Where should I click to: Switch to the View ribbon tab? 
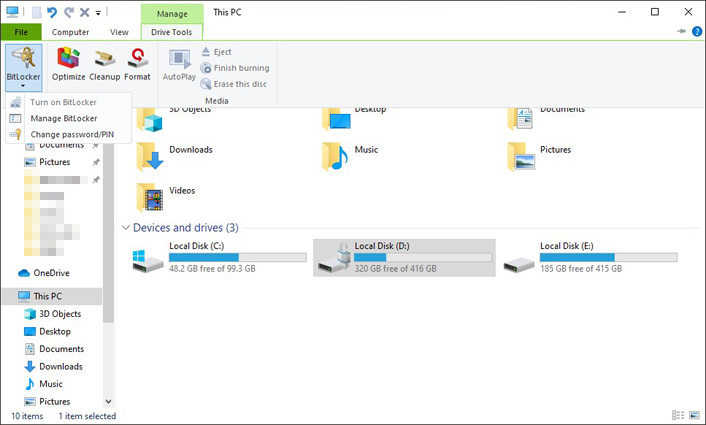click(119, 32)
